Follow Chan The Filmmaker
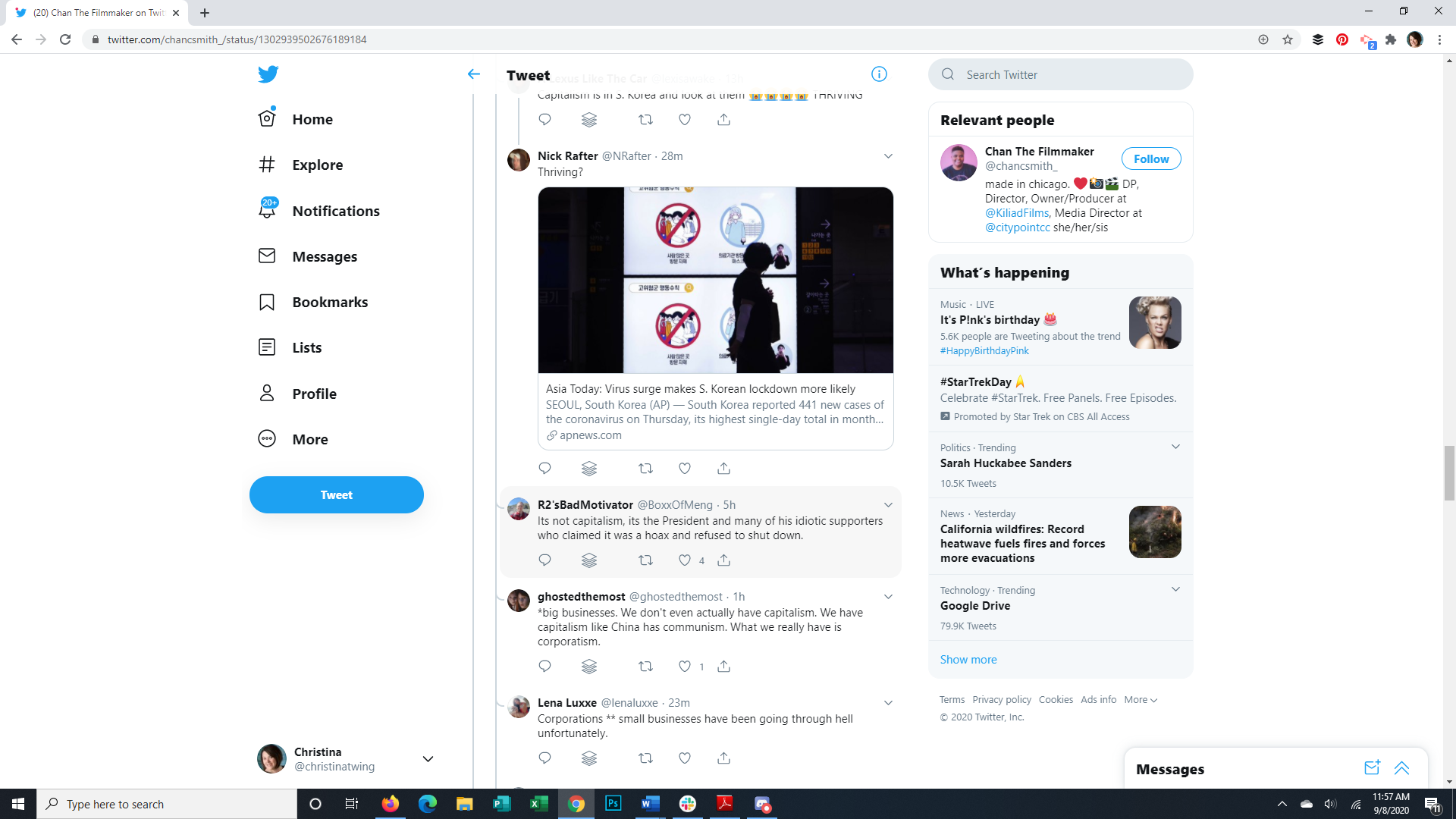This screenshot has width=1456, height=819. point(1150,159)
